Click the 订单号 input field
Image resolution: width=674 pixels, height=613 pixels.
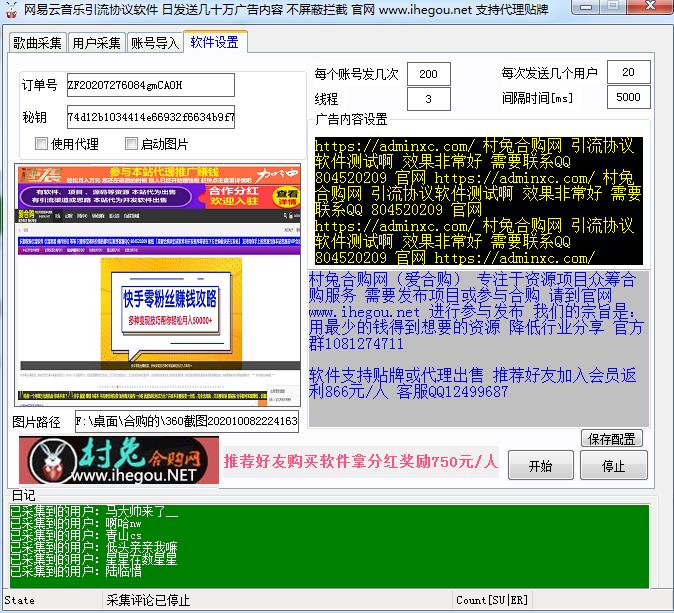point(151,85)
